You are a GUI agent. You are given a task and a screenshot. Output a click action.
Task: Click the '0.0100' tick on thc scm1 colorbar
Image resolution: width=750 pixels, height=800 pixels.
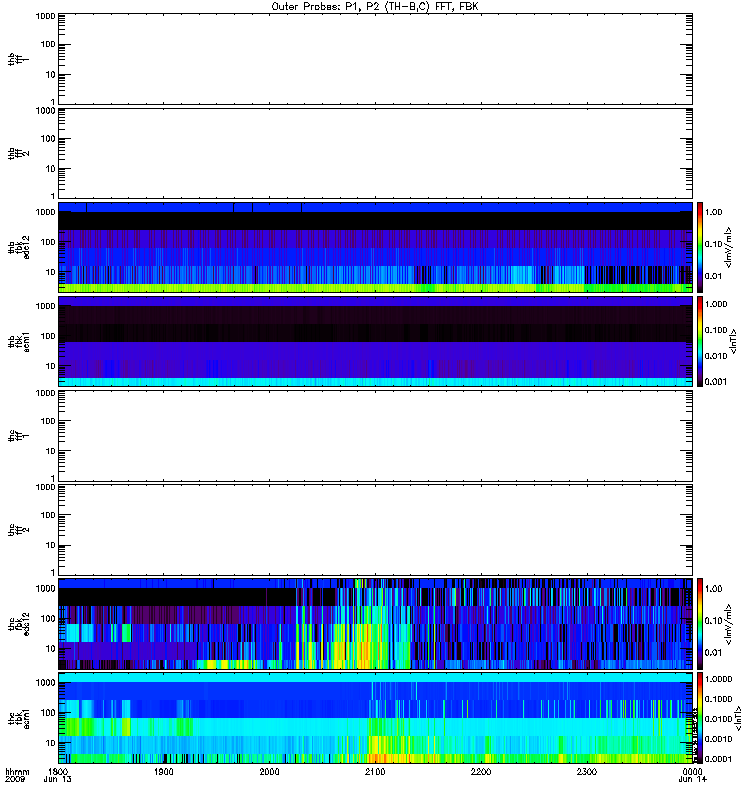(718, 719)
